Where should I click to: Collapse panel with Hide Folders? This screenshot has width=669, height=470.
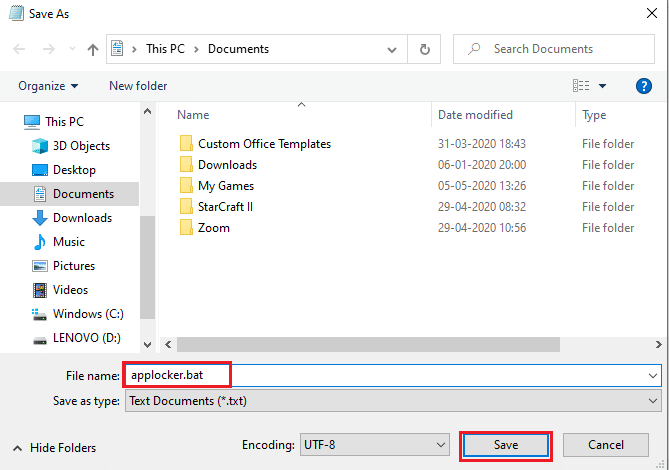click(x=55, y=448)
